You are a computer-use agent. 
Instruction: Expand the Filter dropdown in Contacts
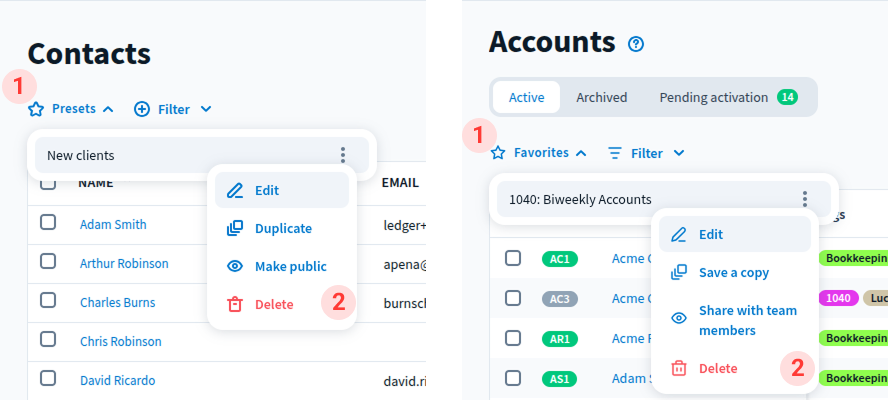173,109
